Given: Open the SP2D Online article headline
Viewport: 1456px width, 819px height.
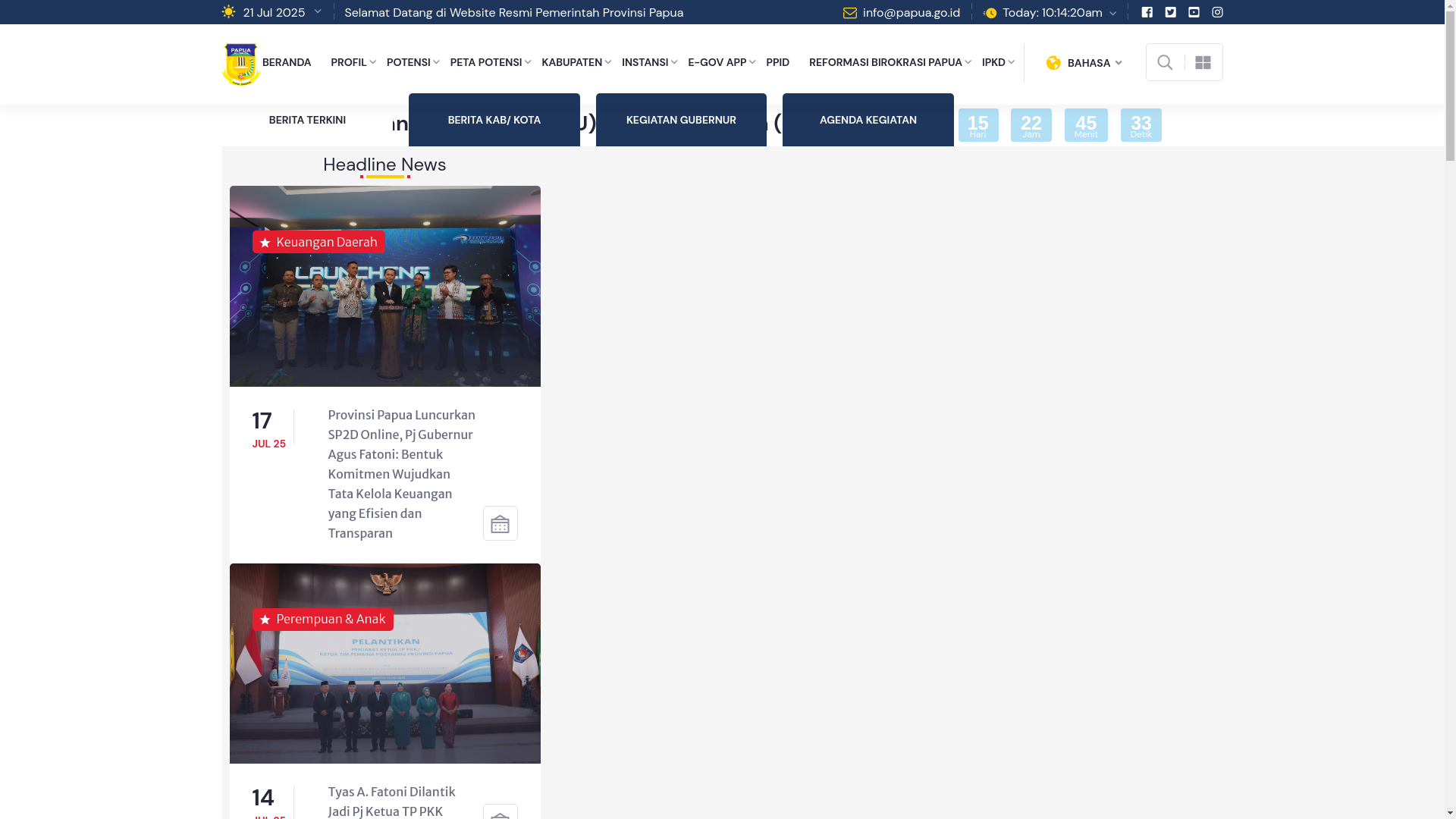Looking at the screenshot, I should click(x=402, y=474).
